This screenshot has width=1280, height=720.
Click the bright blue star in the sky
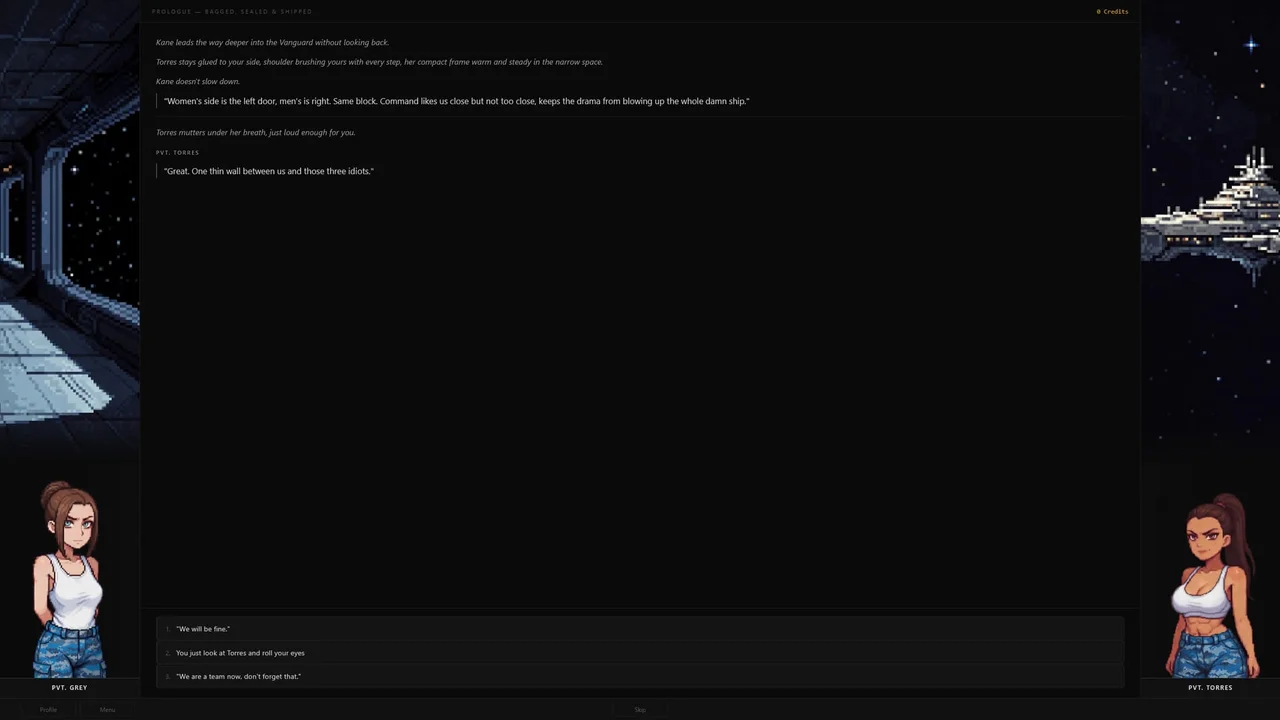coord(1251,44)
